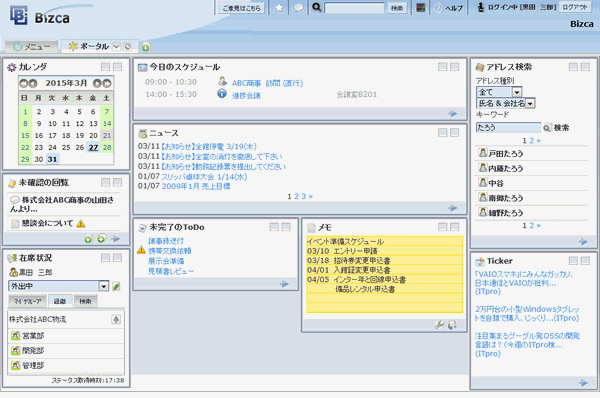Minimize the 未完了のToDo portlet
The height and width of the screenshot is (398, 600).
coord(274,227)
